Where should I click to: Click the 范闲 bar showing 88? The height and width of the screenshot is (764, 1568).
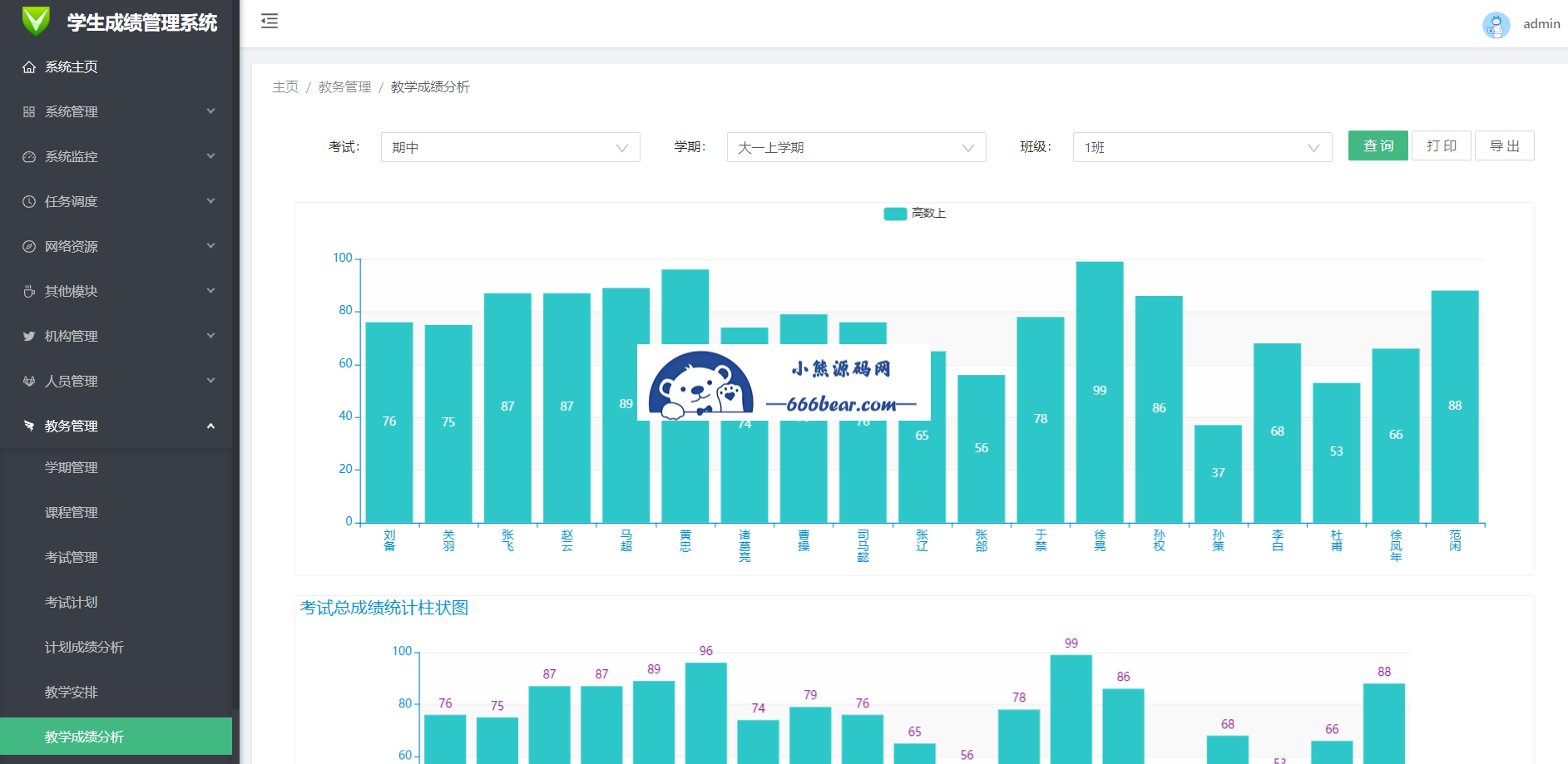(x=1455, y=407)
